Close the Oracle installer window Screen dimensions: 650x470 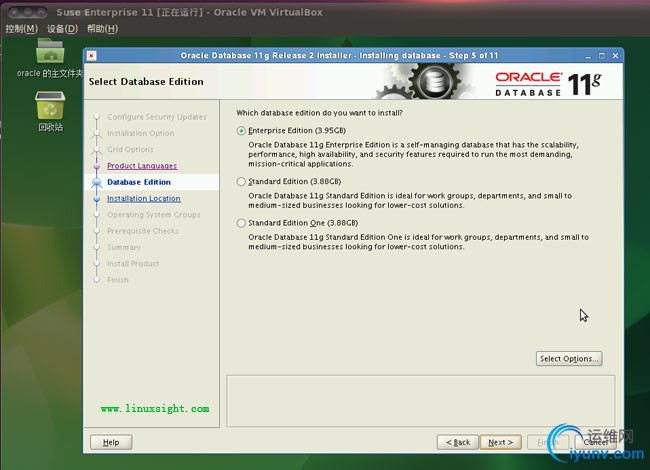(616, 56)
